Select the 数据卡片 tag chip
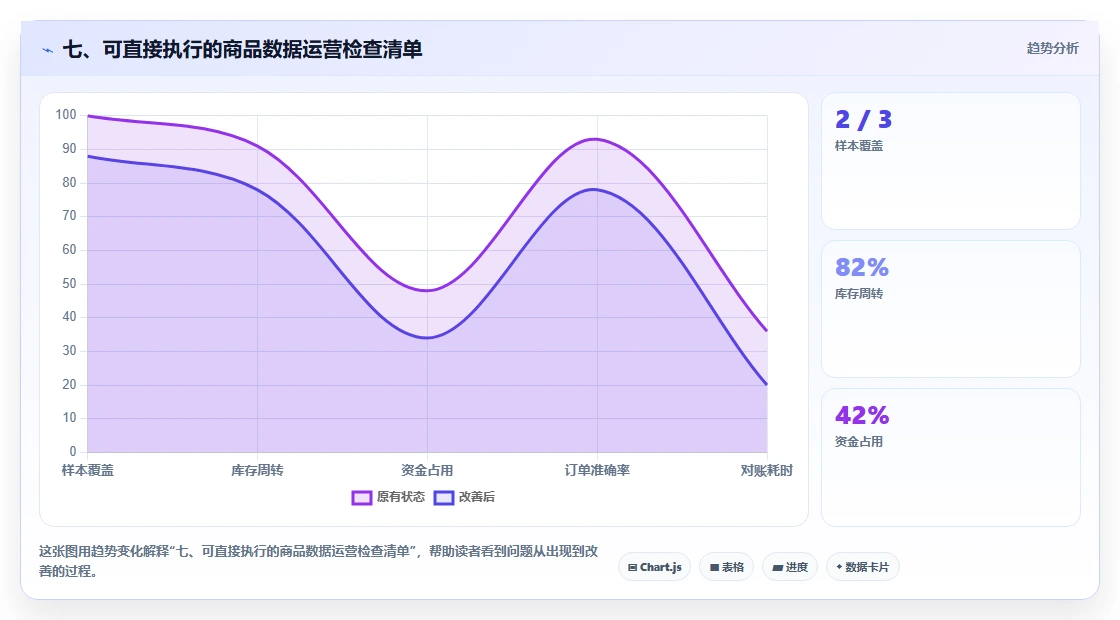The height and width of the screenshot is (620, 1120). [862, 567]
